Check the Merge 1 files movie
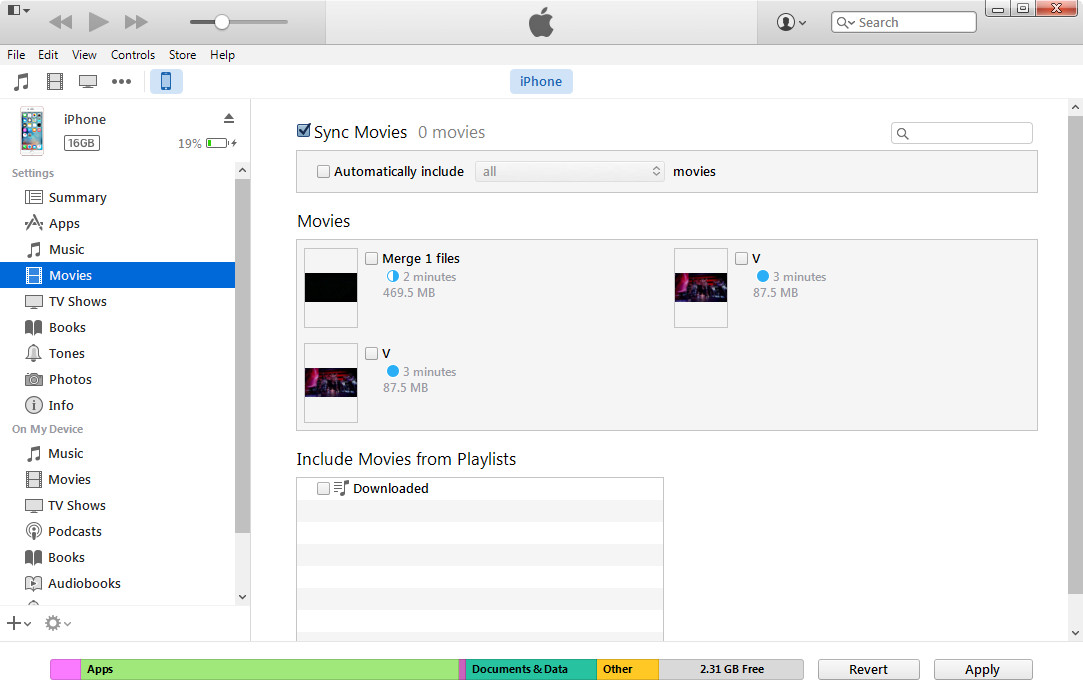Screen dimensions: 1083x697 372,258
